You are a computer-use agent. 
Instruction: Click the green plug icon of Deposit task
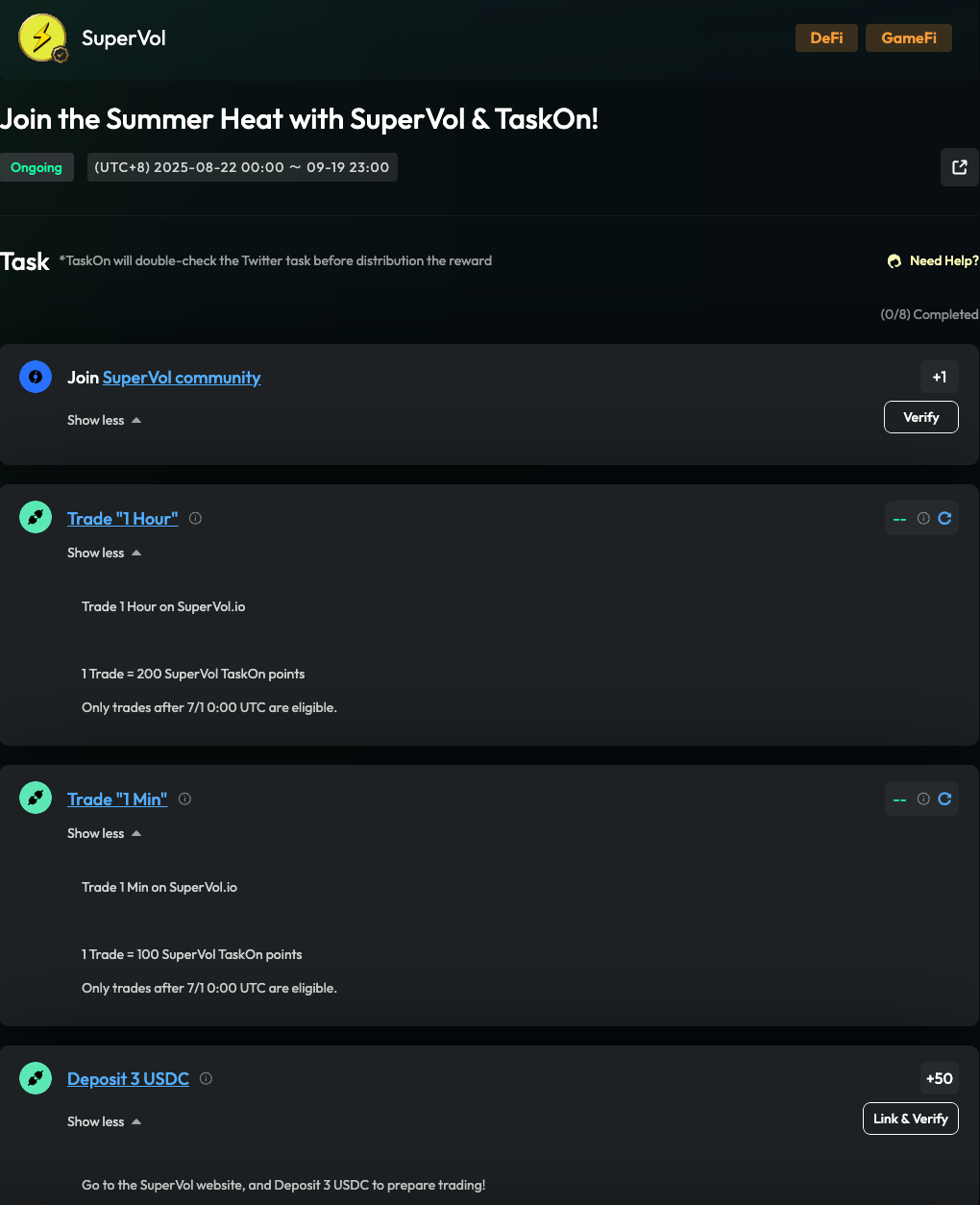tap(36, 1079)
